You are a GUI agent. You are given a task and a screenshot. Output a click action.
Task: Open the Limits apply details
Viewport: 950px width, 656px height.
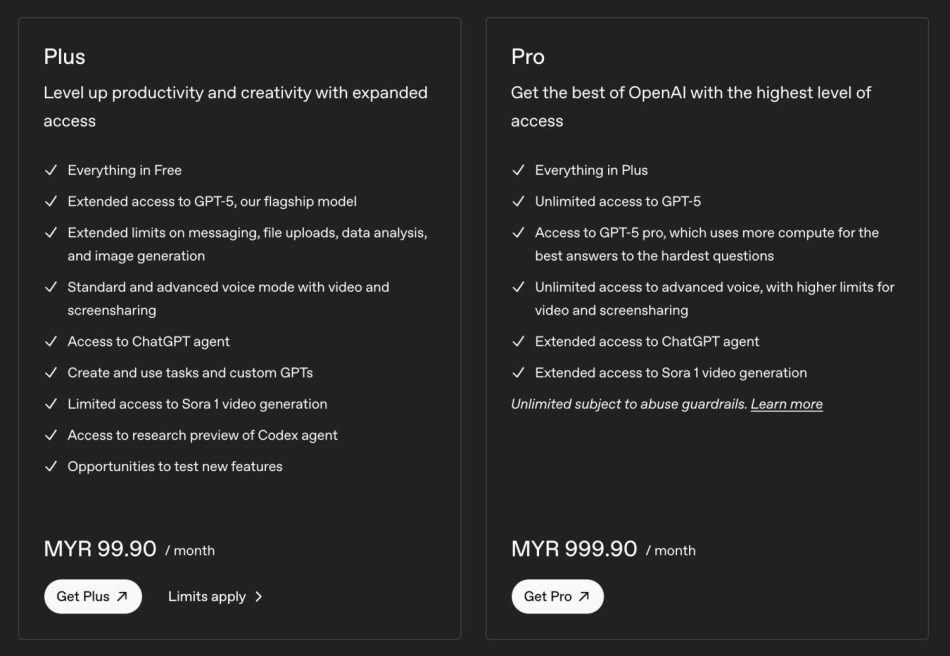[x=208, y=596]
